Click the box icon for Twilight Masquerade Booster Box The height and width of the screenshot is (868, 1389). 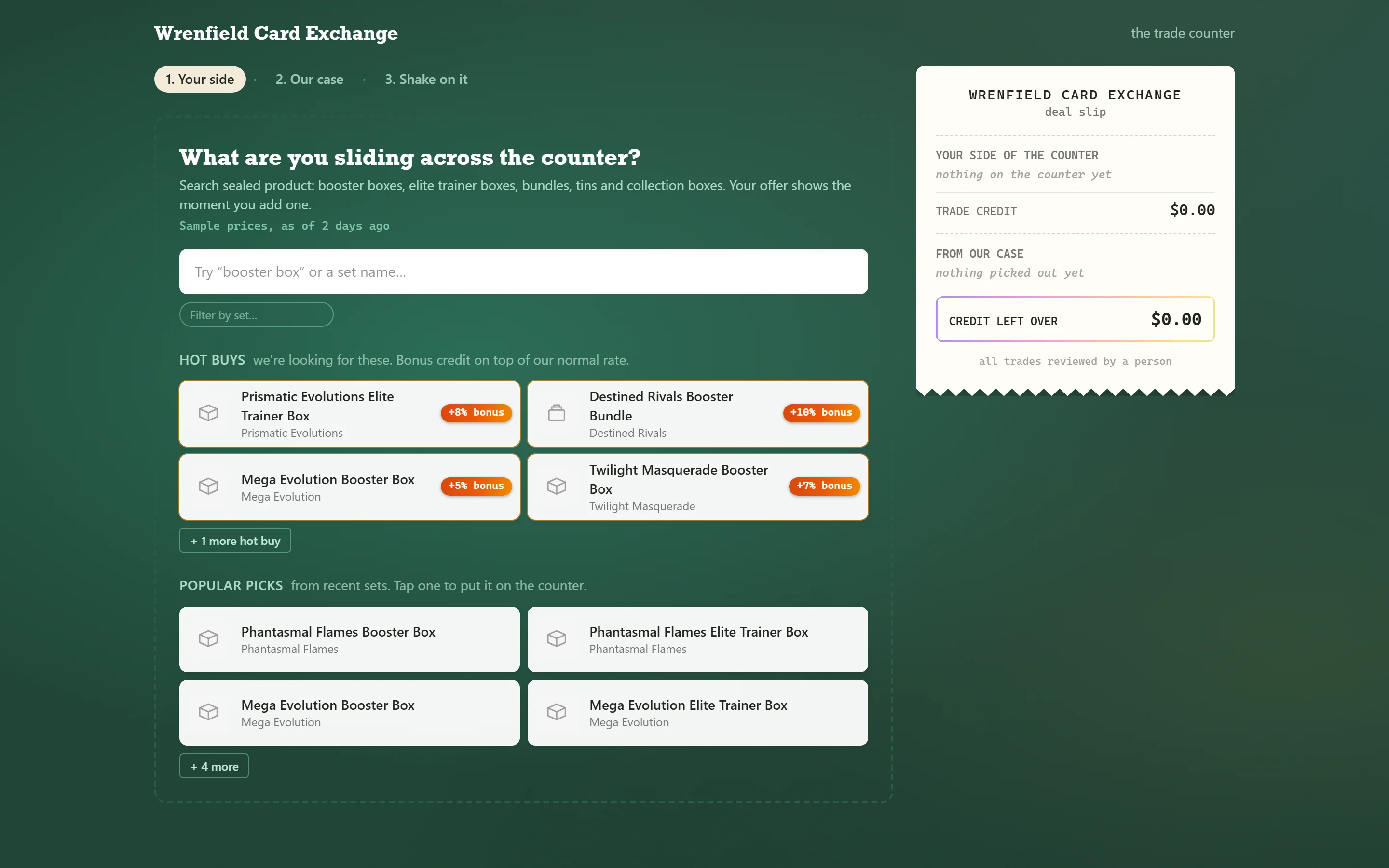(x=556, y=486)
